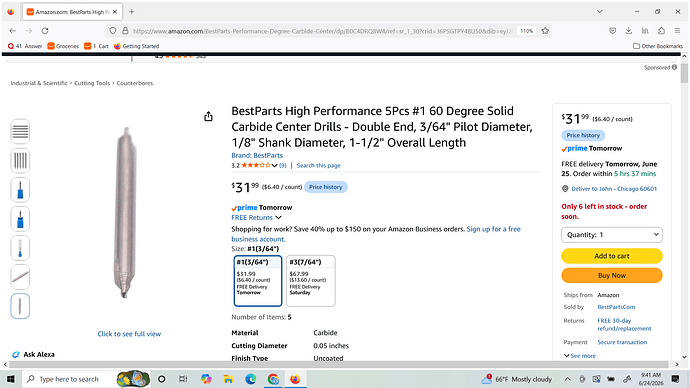Open FREE 30-day refund/replacement link
Viewport: 690px width, 388px height.
(x=624, y=325)
